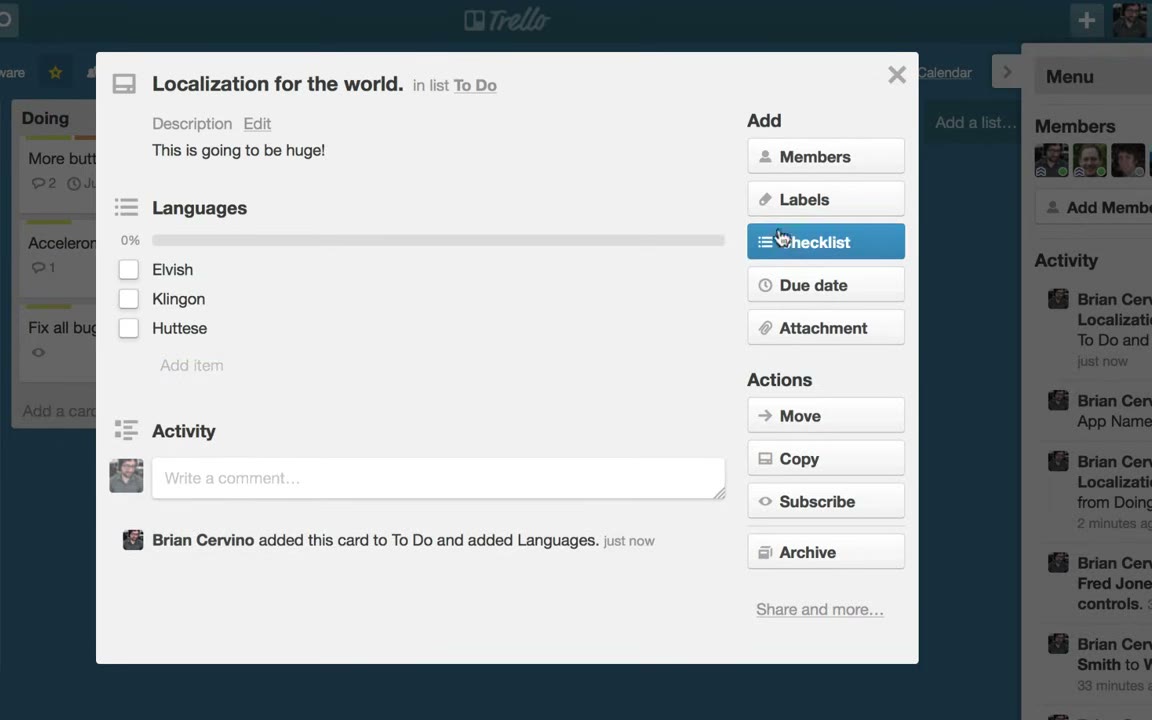Viewport: 1152px width, 720px height.
Task: Click the card icon beside the title
Action: tap(124, 84)
